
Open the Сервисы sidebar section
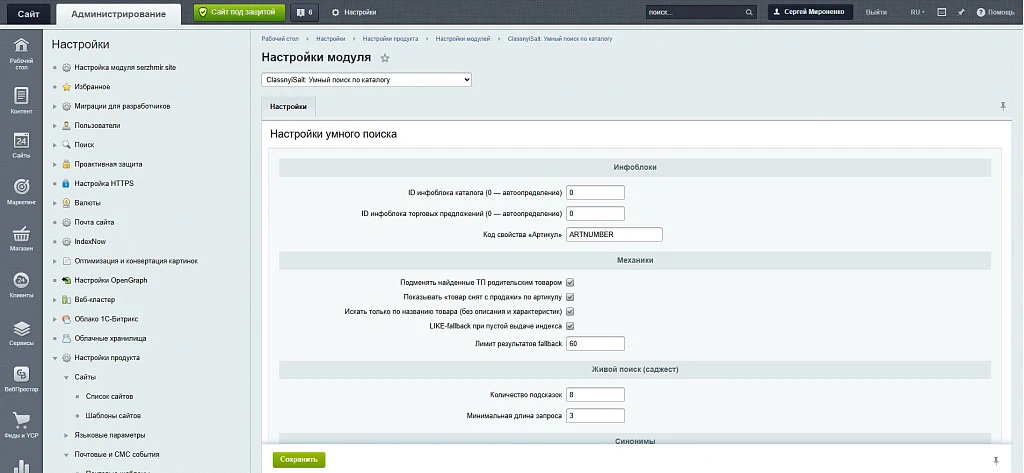pos(22,333)
